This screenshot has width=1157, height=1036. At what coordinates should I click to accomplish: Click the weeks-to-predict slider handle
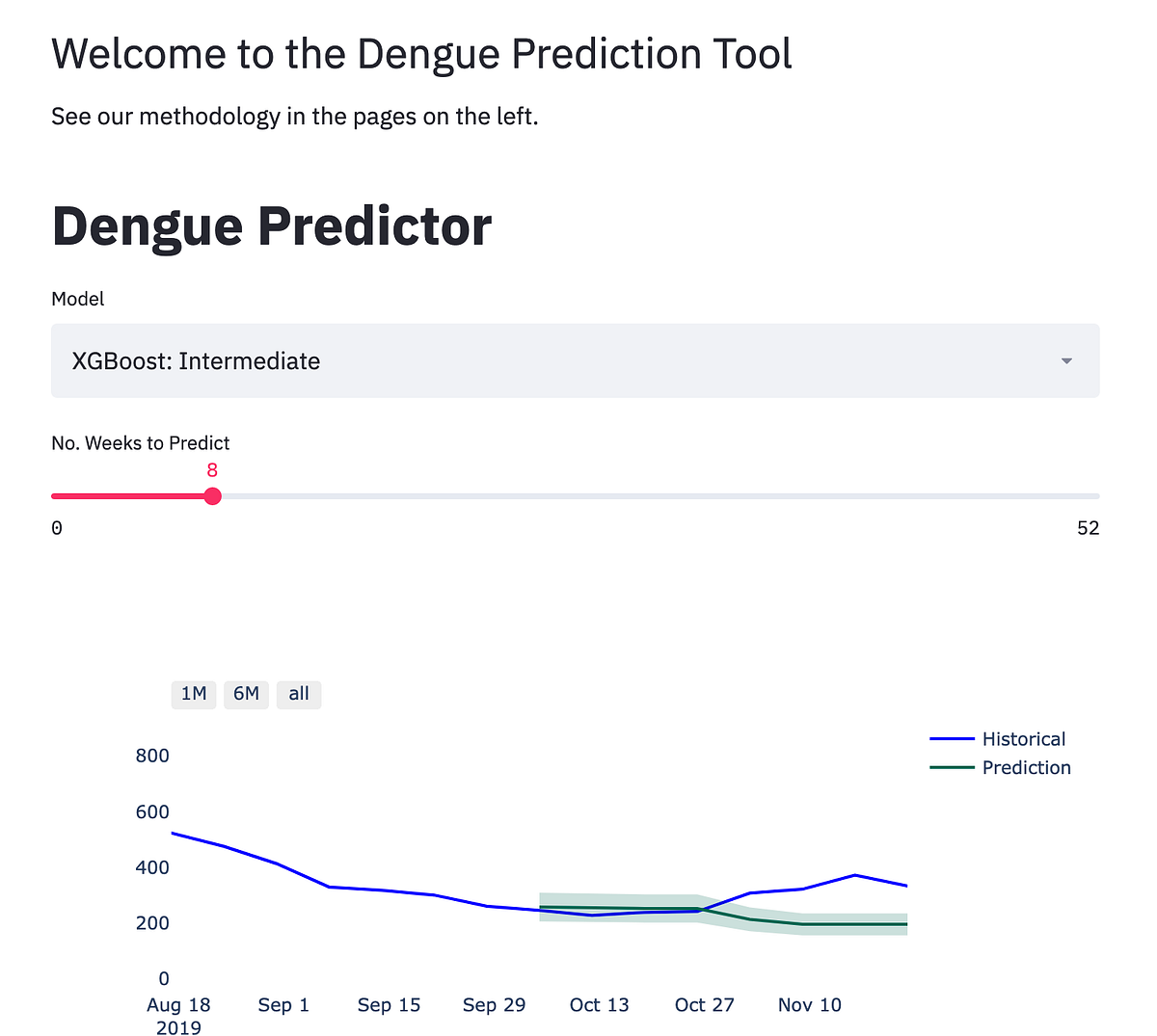pos(212,496)
